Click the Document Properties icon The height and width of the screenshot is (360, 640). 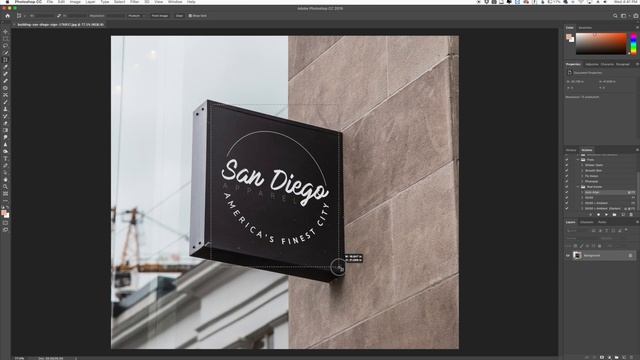[x=569, y=73]
